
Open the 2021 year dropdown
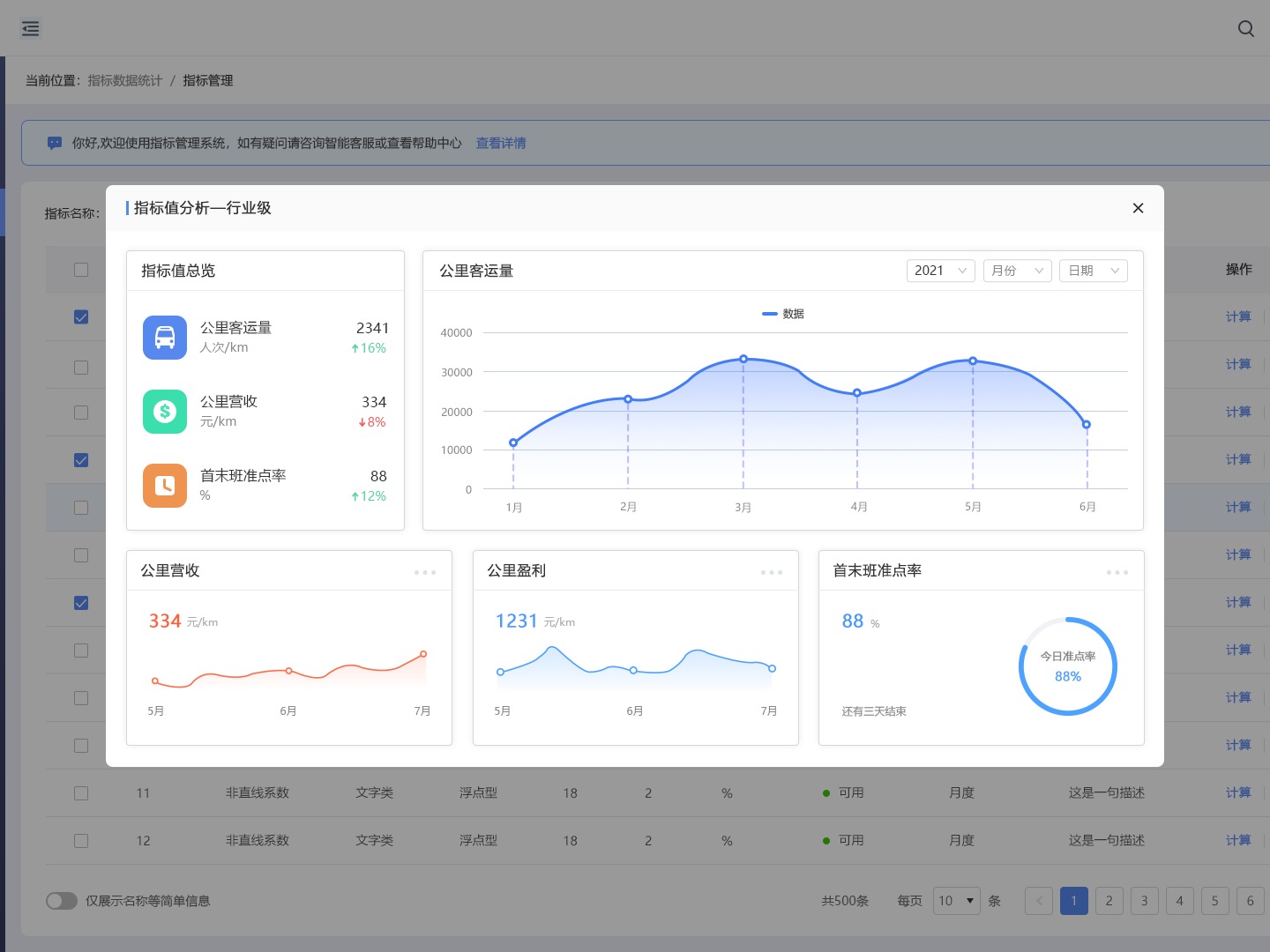[940, 271]
